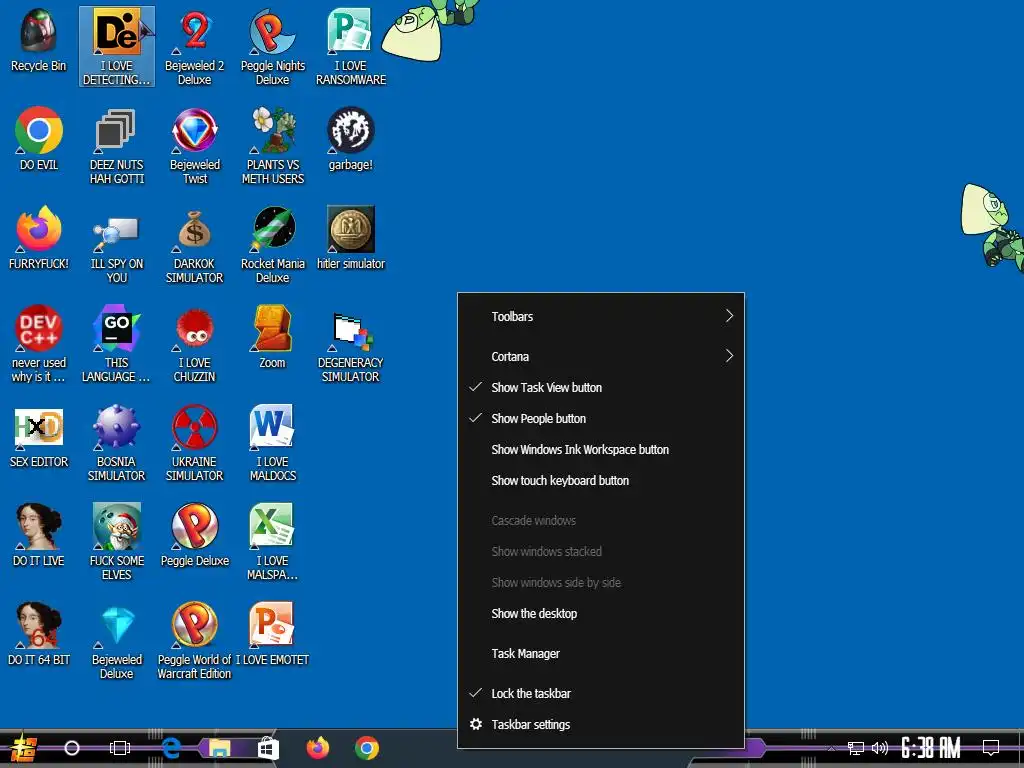This screenshot has width=1024, height=768.
Task: Select the ILL SPY ON YOU shortcut
Action: coord(117,246)
